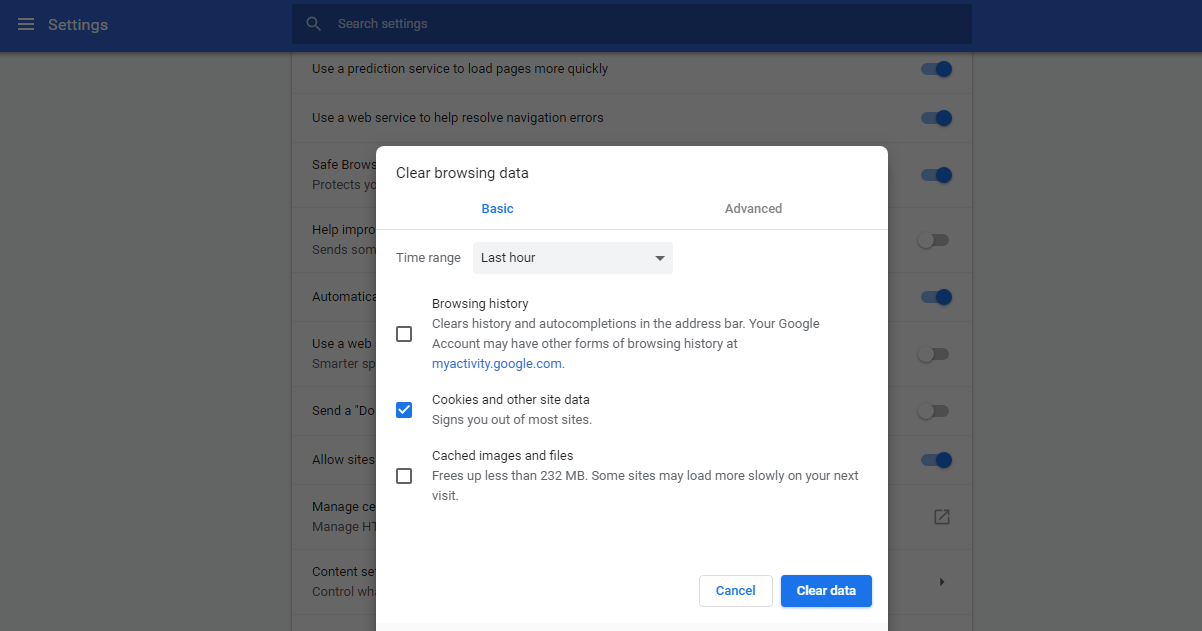This screenshot has height=631, width=1202.
Task: Click the magnifier icon in search bar
Action: tap(314, 24)
